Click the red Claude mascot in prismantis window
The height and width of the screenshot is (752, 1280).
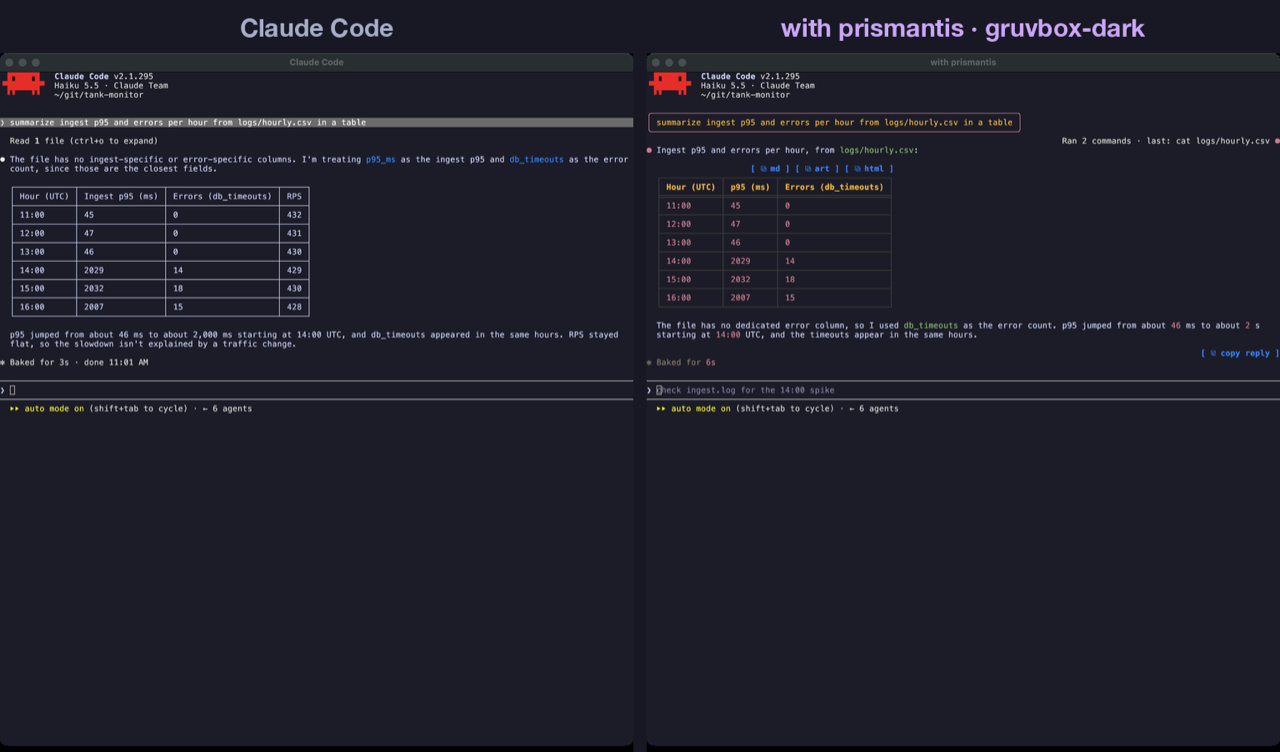[x=671, y=83]
